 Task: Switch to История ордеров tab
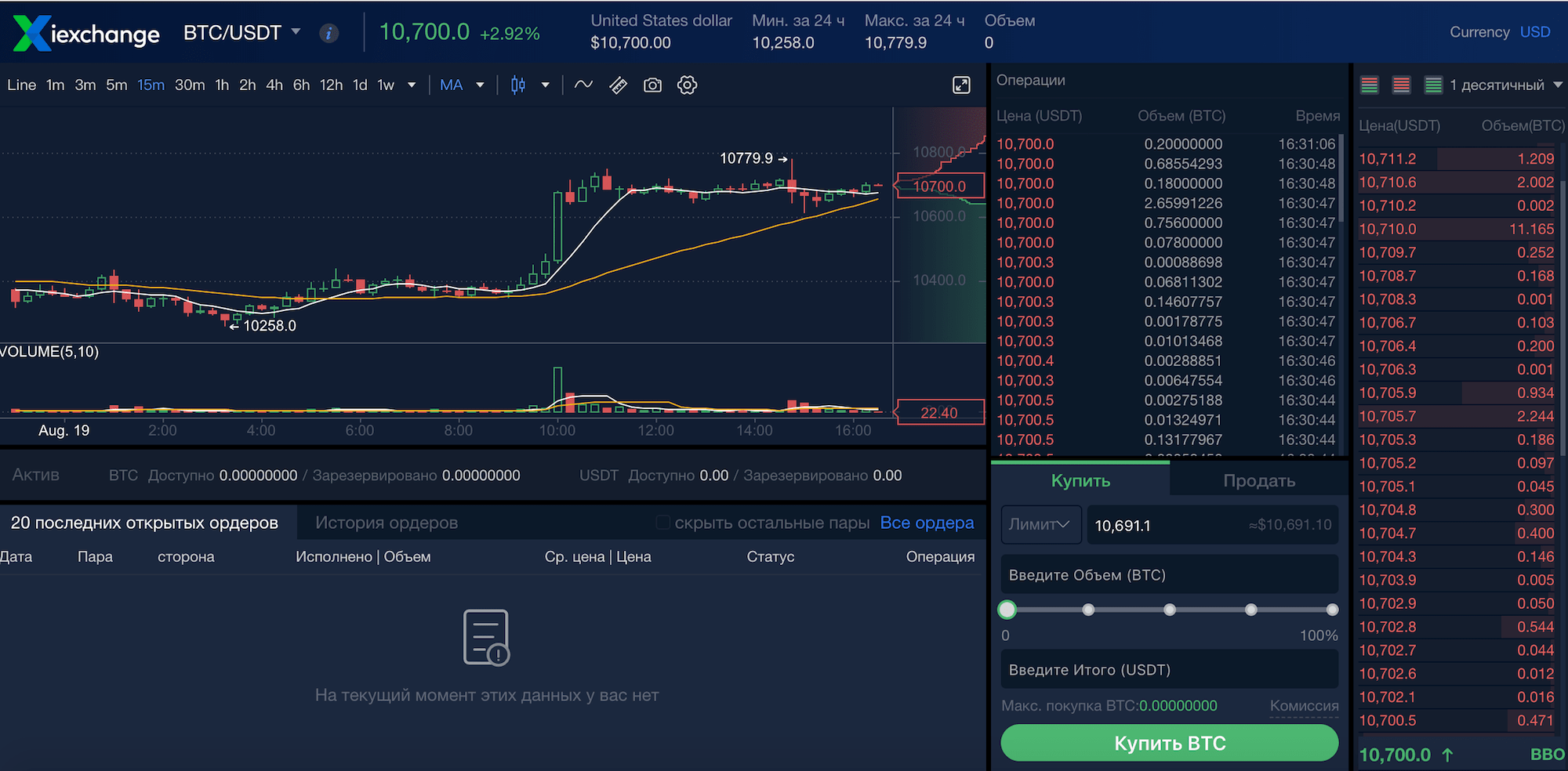pyautogui.click(x=387, y=523)
